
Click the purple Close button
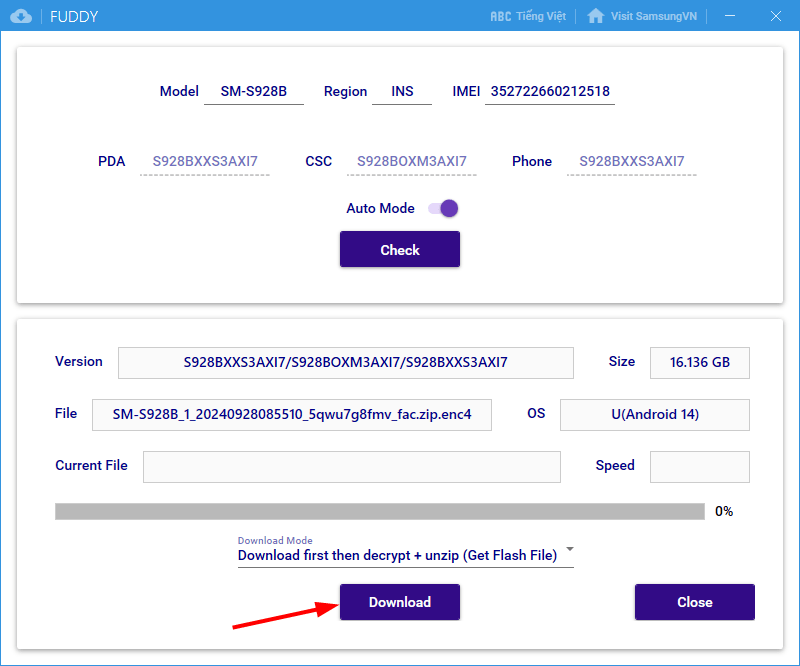[694, 602]
